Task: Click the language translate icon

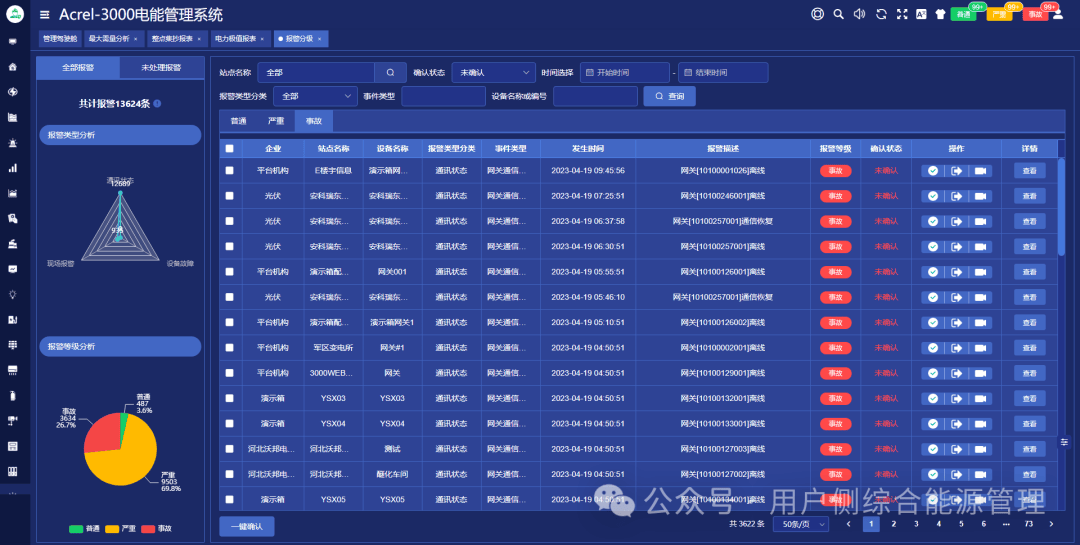Action: [x=921, y=14]
